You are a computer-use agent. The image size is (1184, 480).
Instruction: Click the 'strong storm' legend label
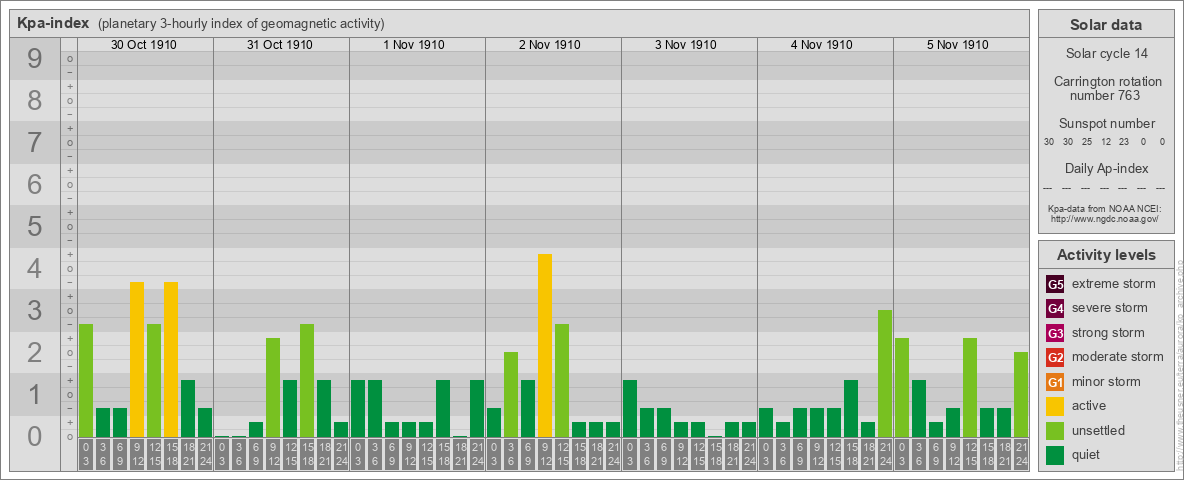tap(1108, 333)
